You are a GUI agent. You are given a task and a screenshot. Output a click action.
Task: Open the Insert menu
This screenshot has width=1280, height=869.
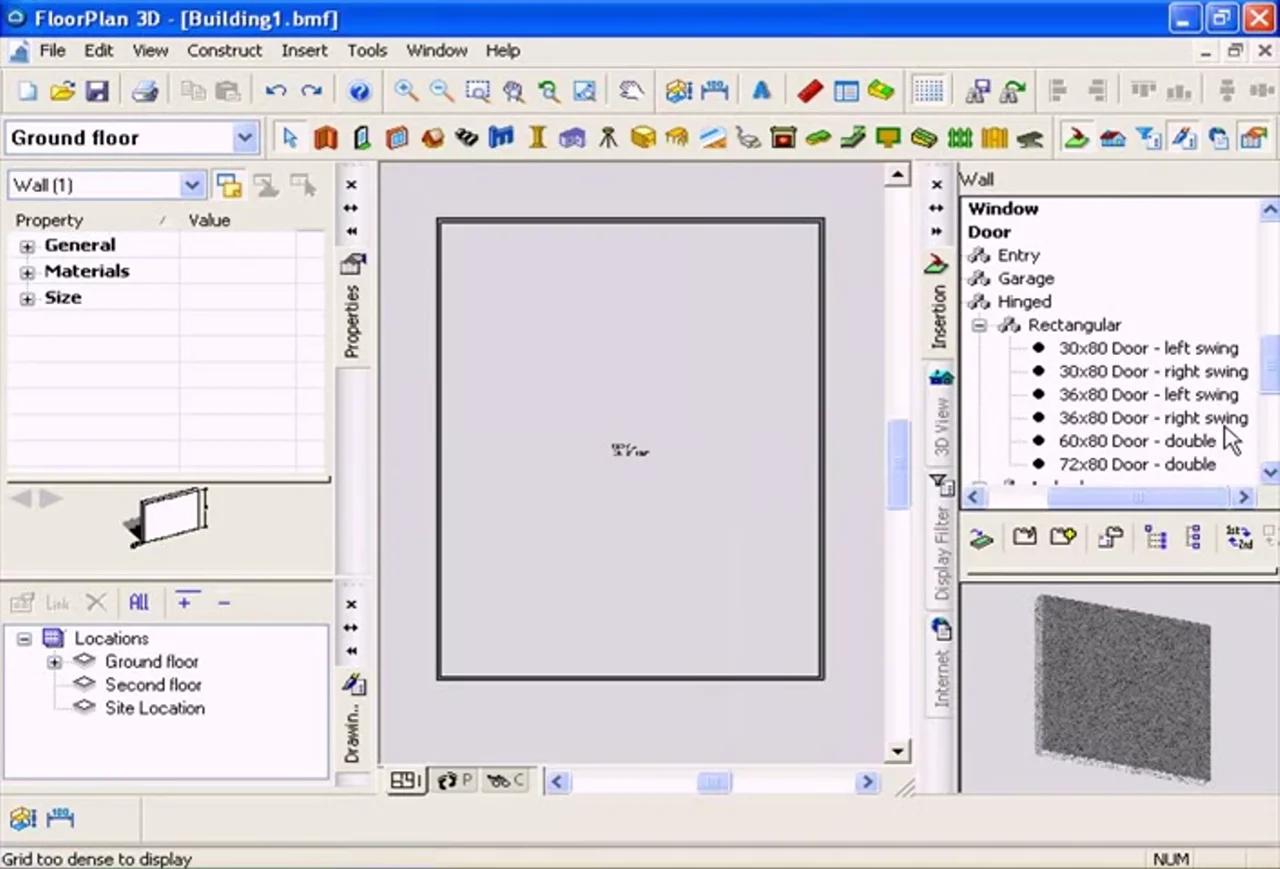point(304,50)
